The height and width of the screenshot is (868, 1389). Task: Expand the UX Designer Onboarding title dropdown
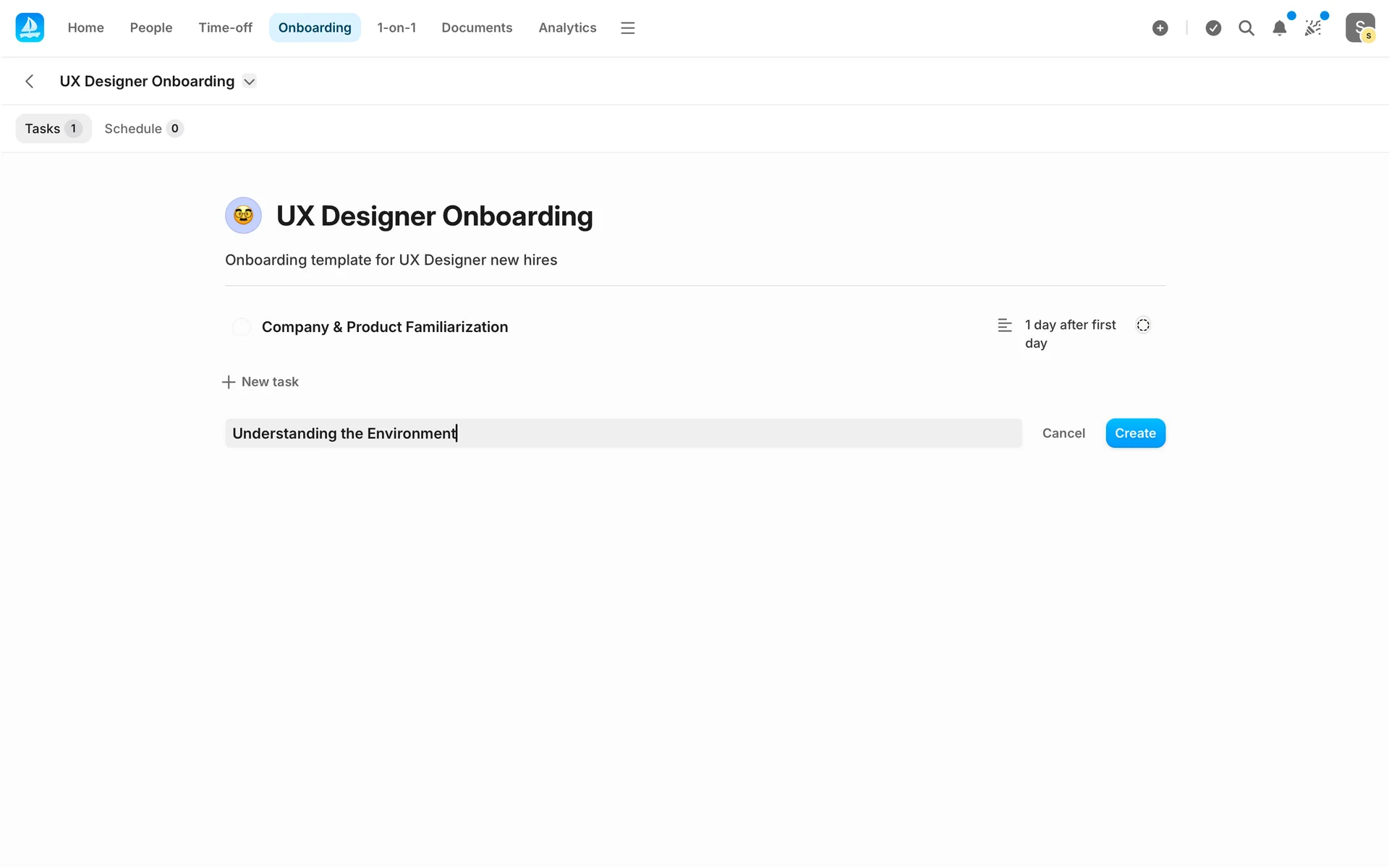pos(250,81)
